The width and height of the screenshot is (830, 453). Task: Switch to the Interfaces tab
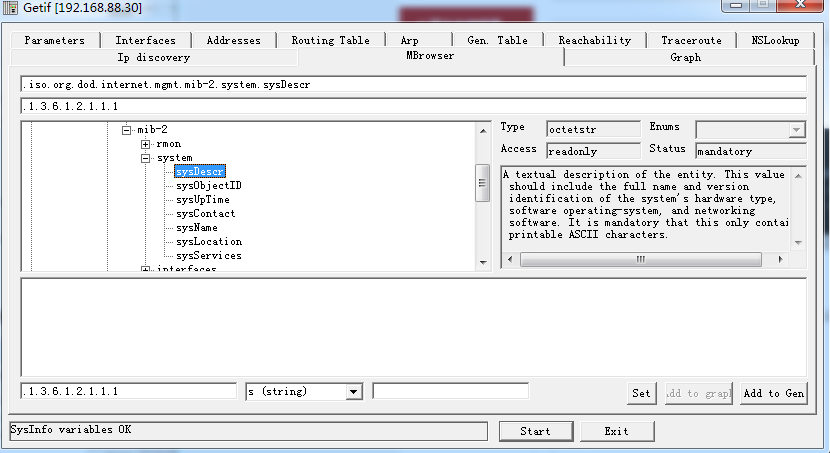[x=146, y=40]
